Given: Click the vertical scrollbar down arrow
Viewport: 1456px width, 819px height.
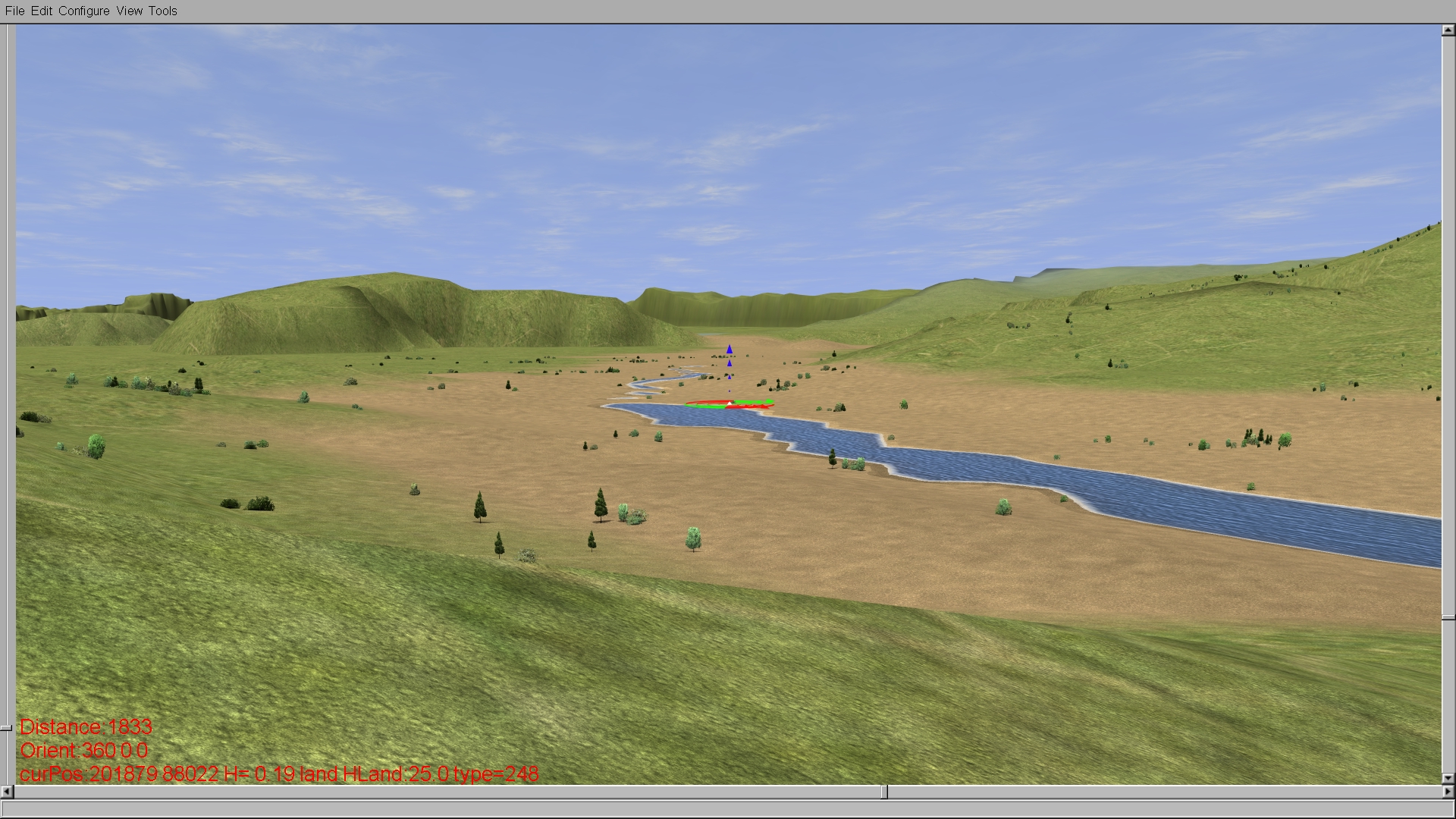Looking at the screenshot, I should pos(1448,778).
